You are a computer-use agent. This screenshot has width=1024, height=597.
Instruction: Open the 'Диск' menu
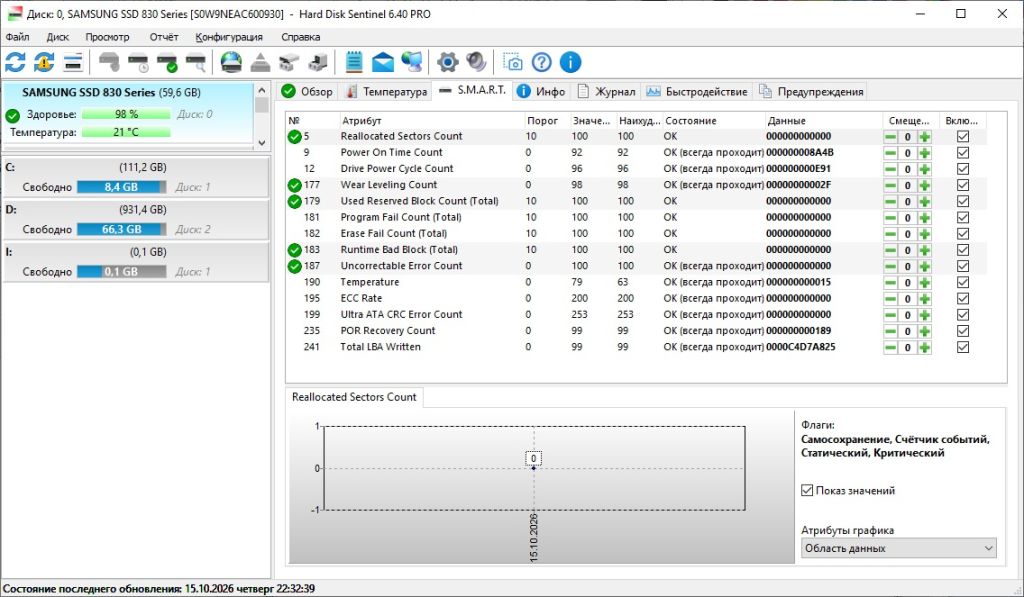(57, 37)
